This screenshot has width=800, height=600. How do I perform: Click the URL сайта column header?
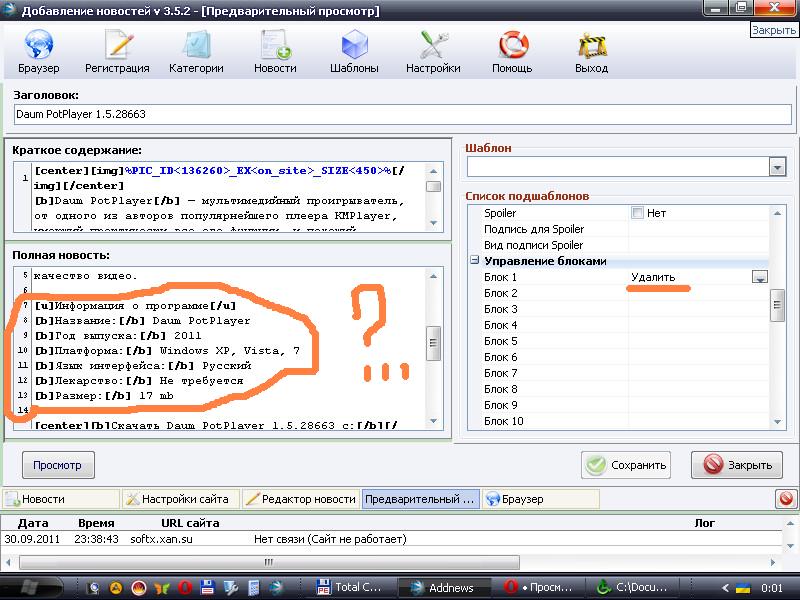pyautogui.click(x=190, y=523)
